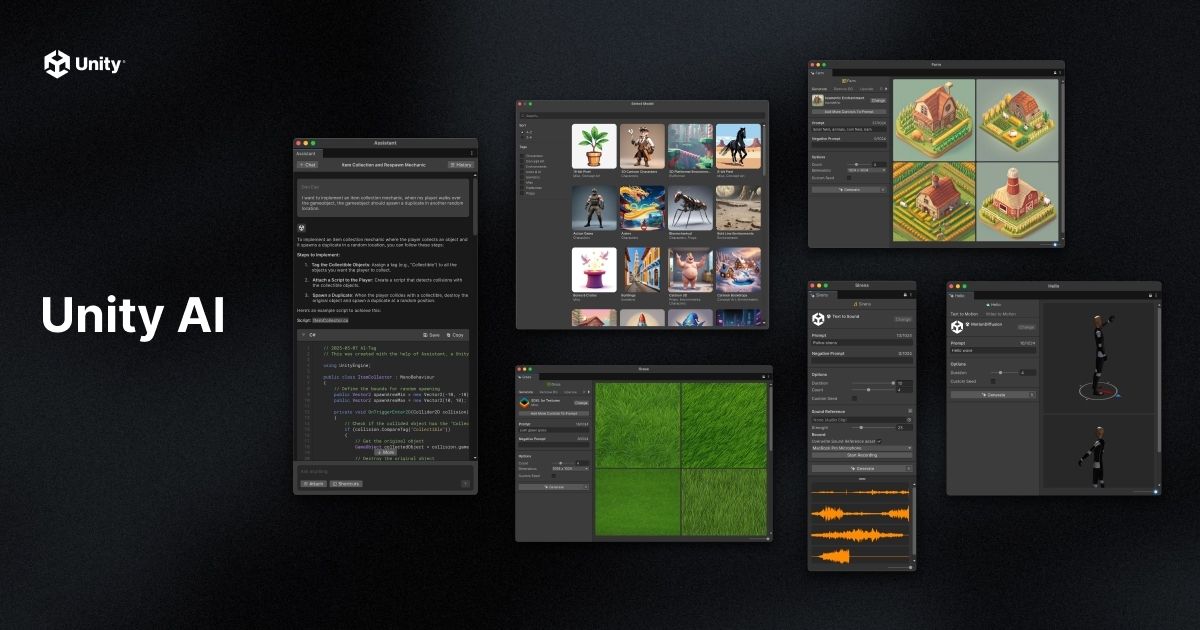This screenshot has height=630, width=1200.
Task: Click the search icon in the Generated Models window
Action: pyautogui.click(x=523, y=115)
